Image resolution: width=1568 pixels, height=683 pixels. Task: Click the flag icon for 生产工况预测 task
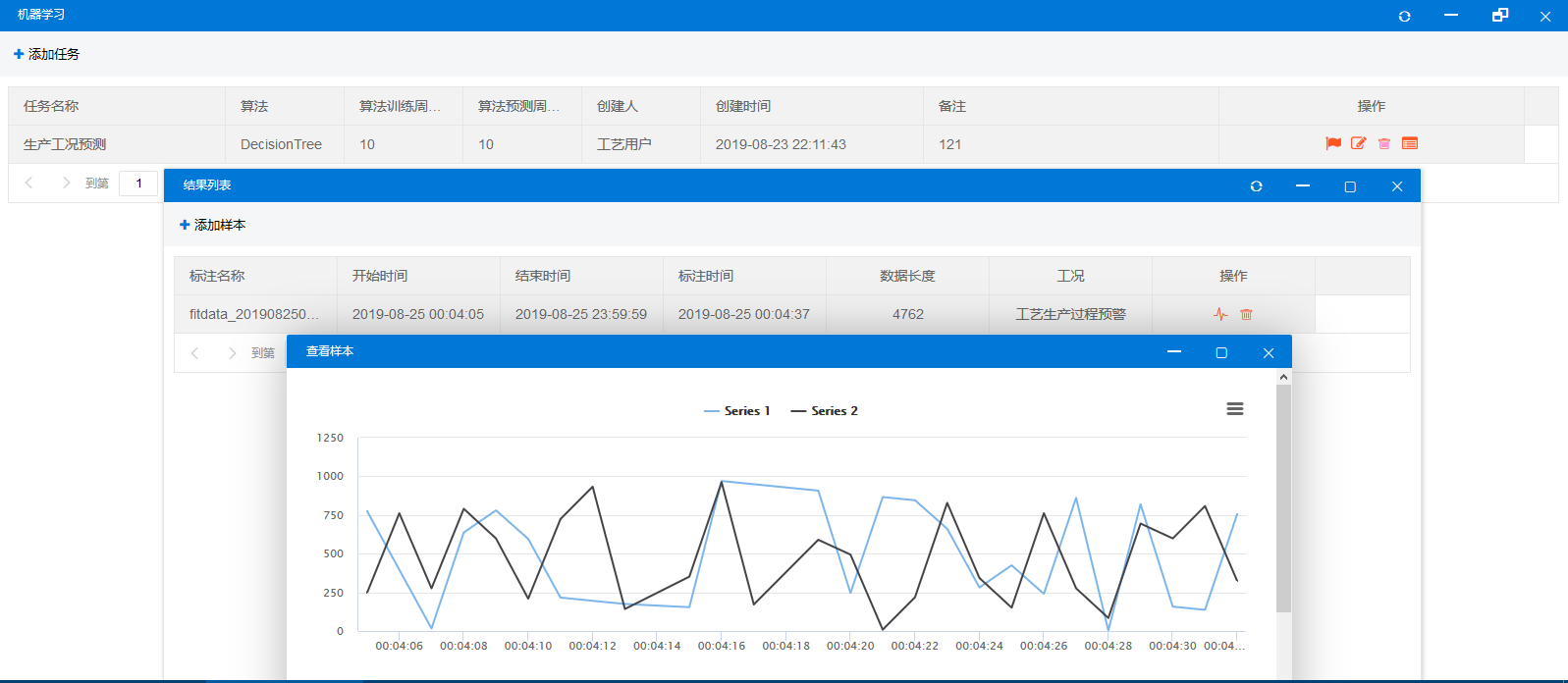(x=1333, y=143)
